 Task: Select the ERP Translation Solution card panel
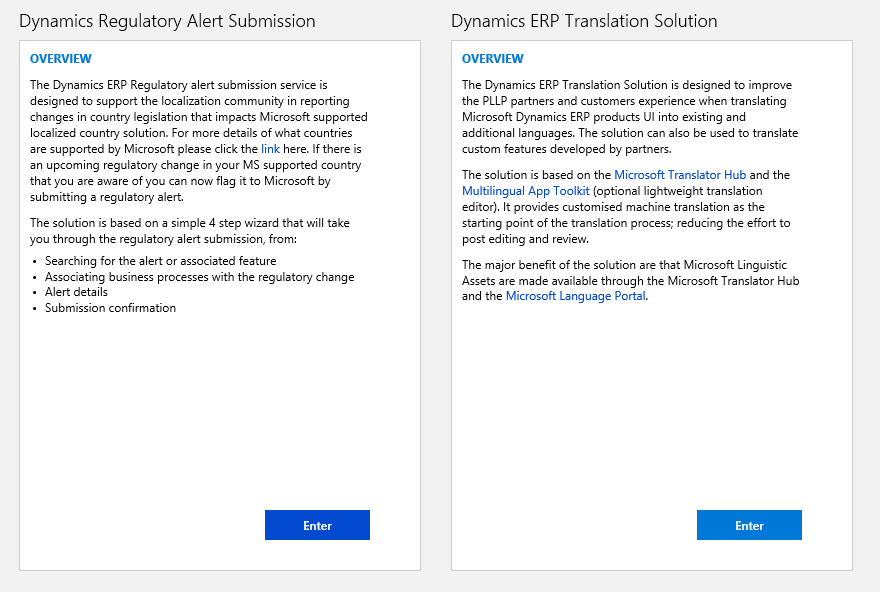(652, 420)
